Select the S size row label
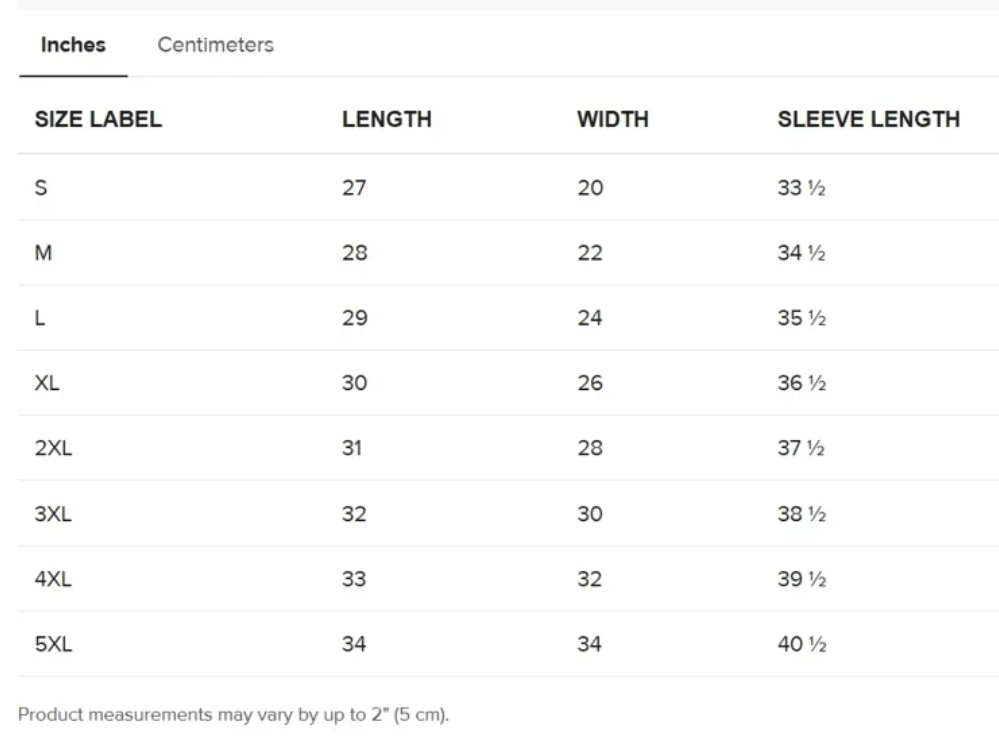 pos(41,187)
